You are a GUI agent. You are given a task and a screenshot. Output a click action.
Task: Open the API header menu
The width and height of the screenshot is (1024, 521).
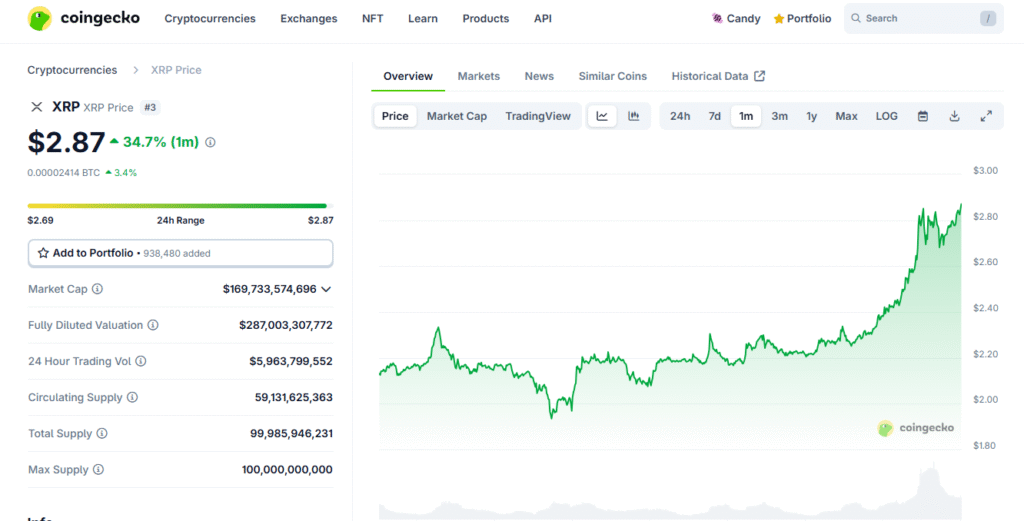[543, 18]
